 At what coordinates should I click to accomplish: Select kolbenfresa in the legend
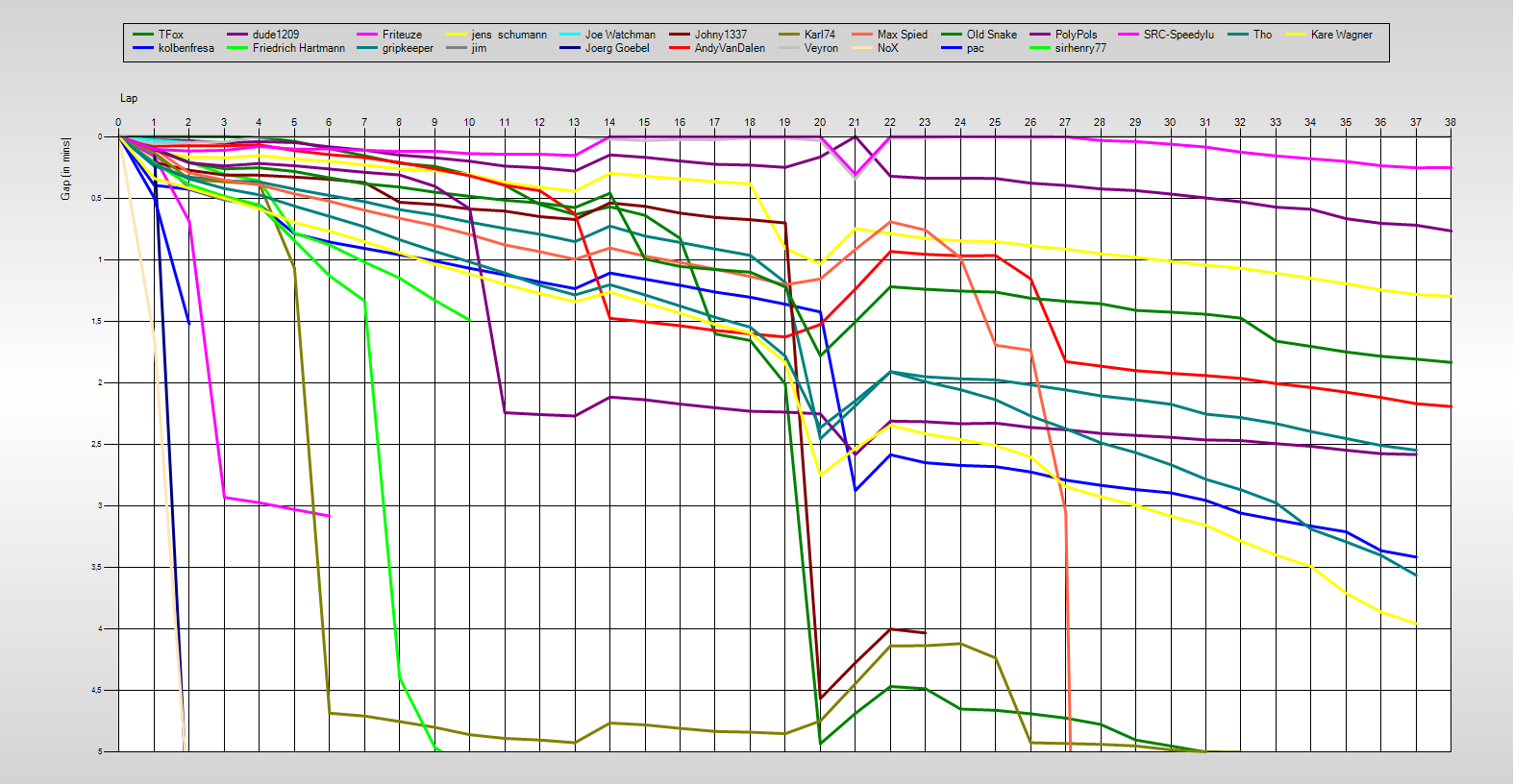(x=186, y=48)
